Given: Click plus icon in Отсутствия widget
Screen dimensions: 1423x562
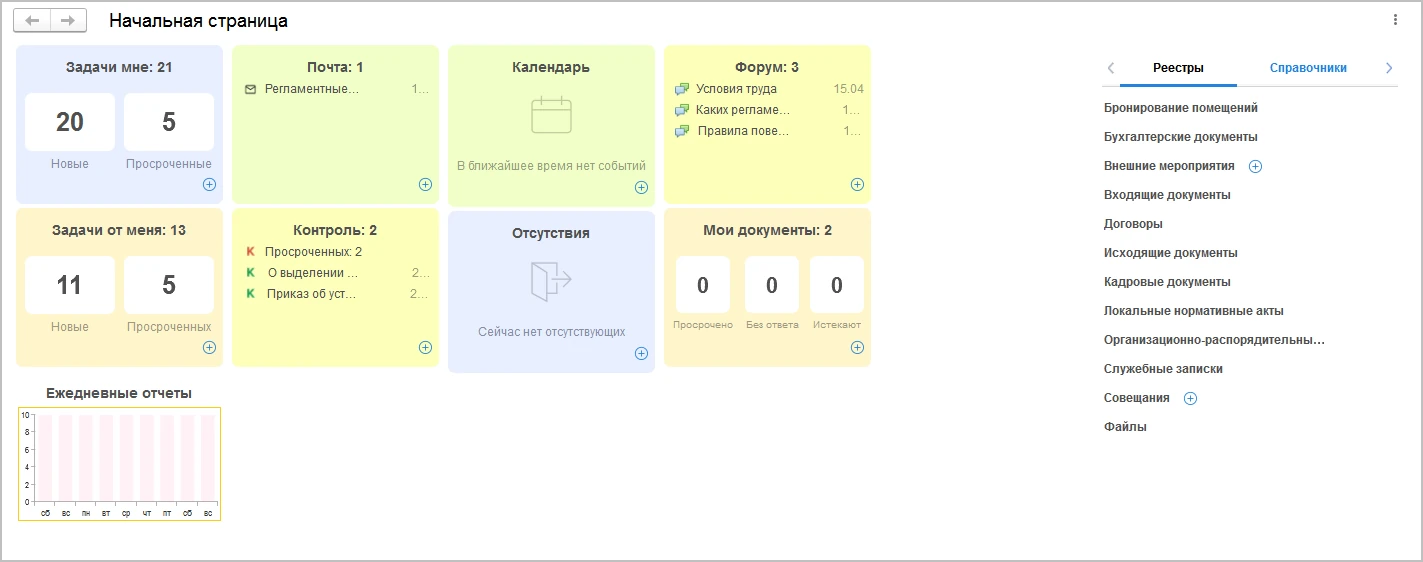Looking at the screenshot, I should (x=641, y=353).
